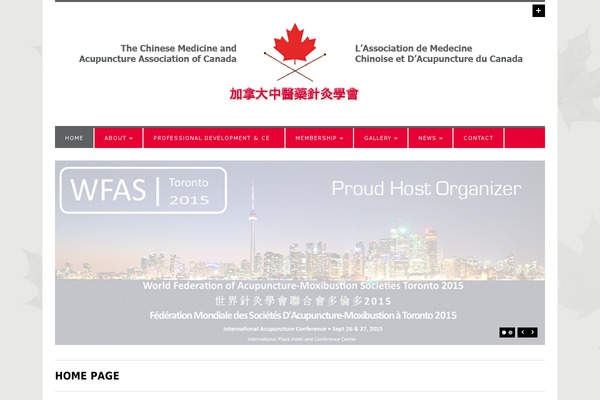600x400 pixels.
Task: Click the WFAS Toronto 2015 badge
Action: [x=143, y=190]
